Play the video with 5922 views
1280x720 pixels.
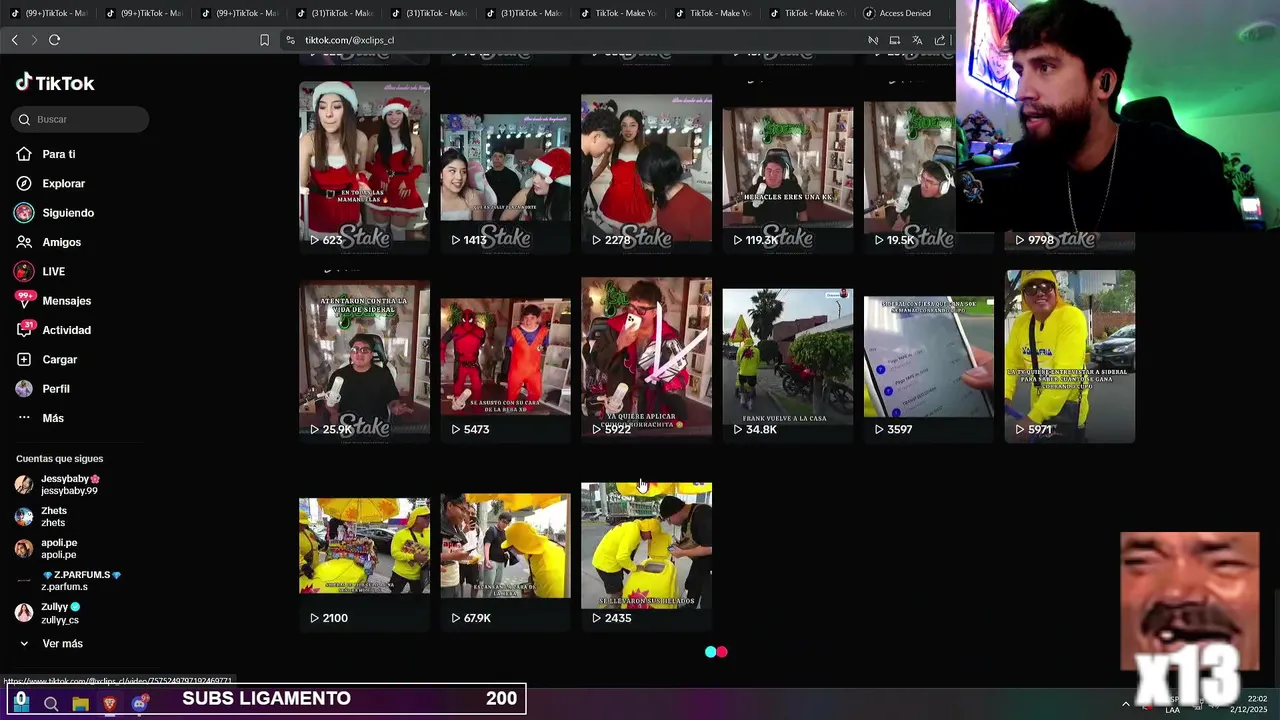[x=646, y=358]
